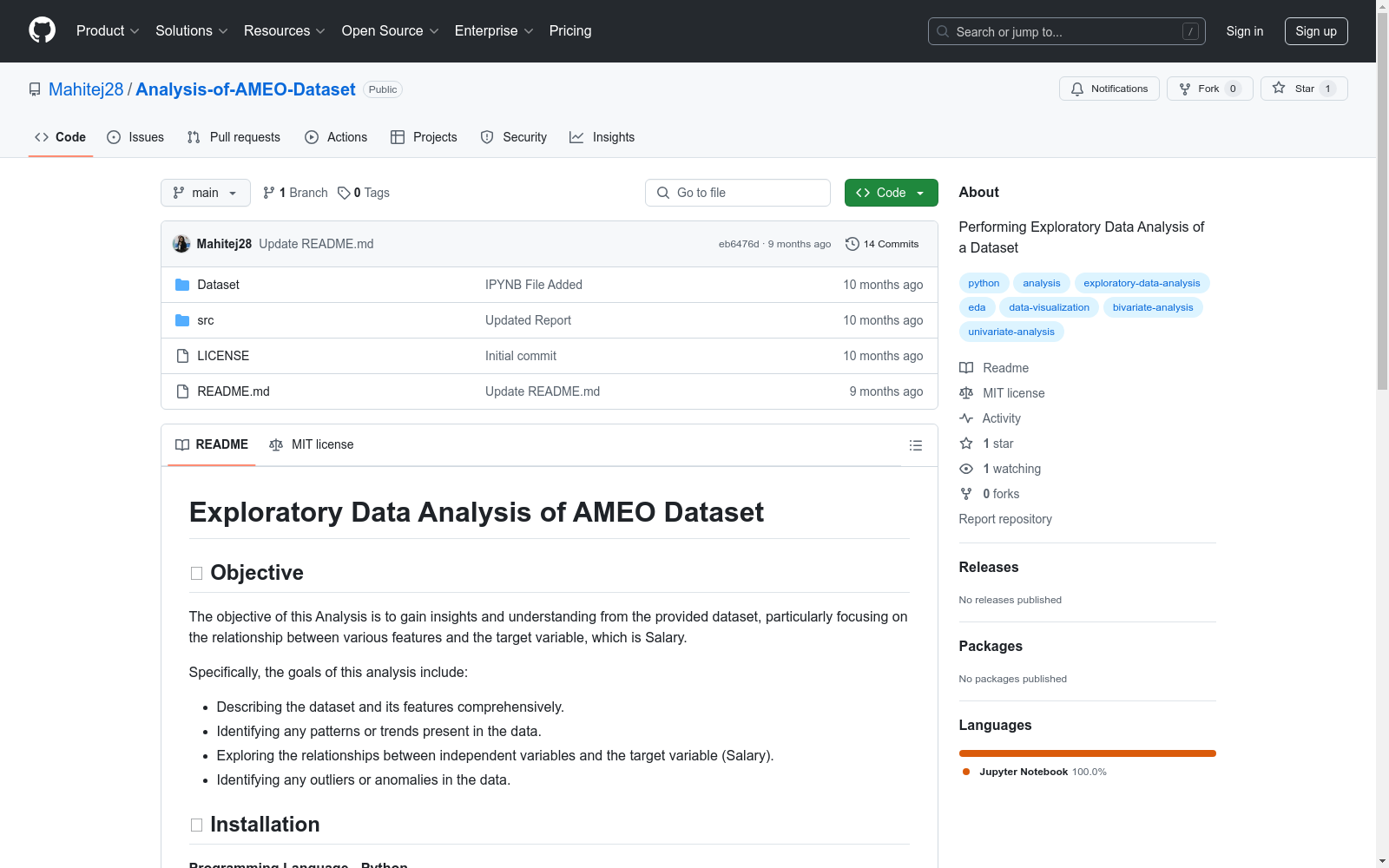The height and width of the screenshot is (868, 1389).
Task: Click the LICENSE file icon
Action: click(182, 356)
